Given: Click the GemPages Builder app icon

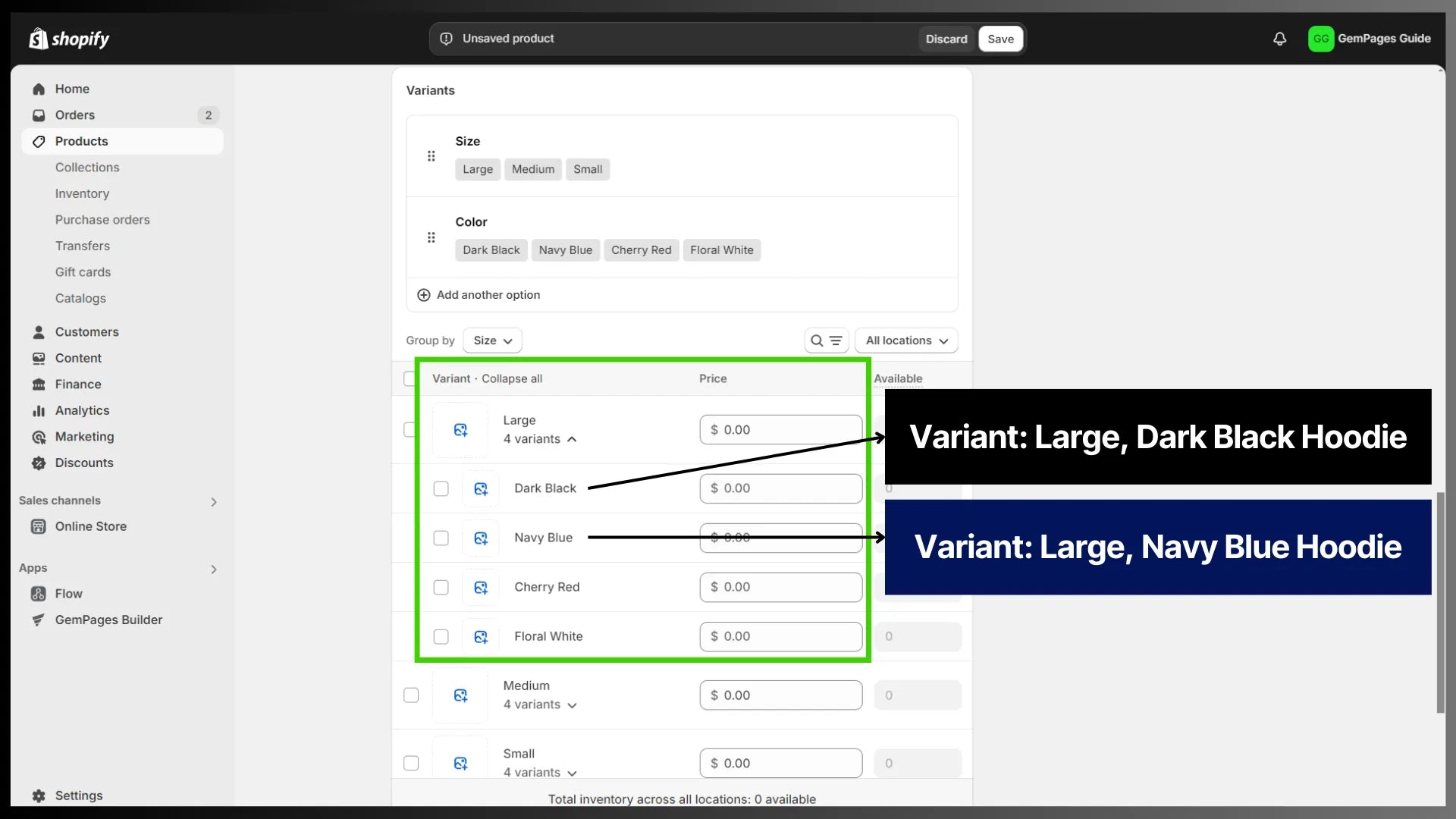Looking at the screenshot, I should (x=39, y=620).
